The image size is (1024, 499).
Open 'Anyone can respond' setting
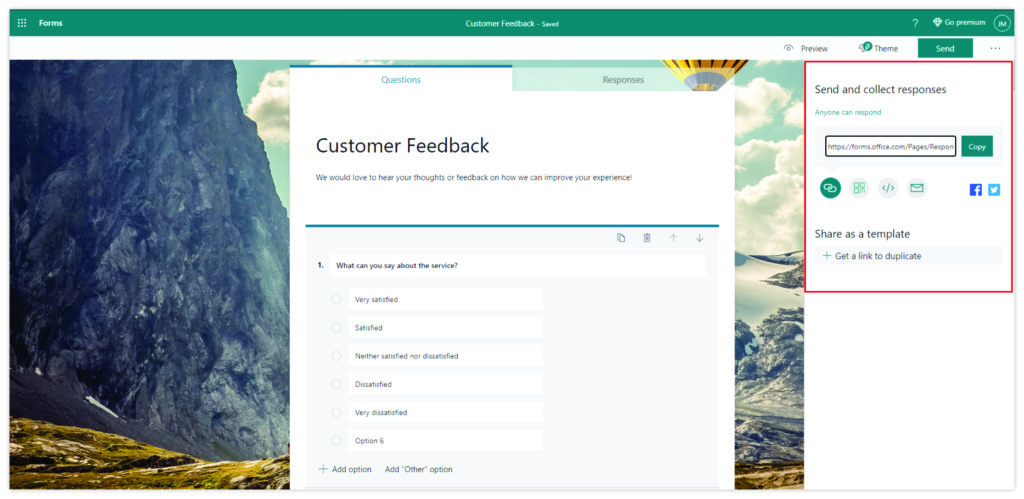point(848,112)
